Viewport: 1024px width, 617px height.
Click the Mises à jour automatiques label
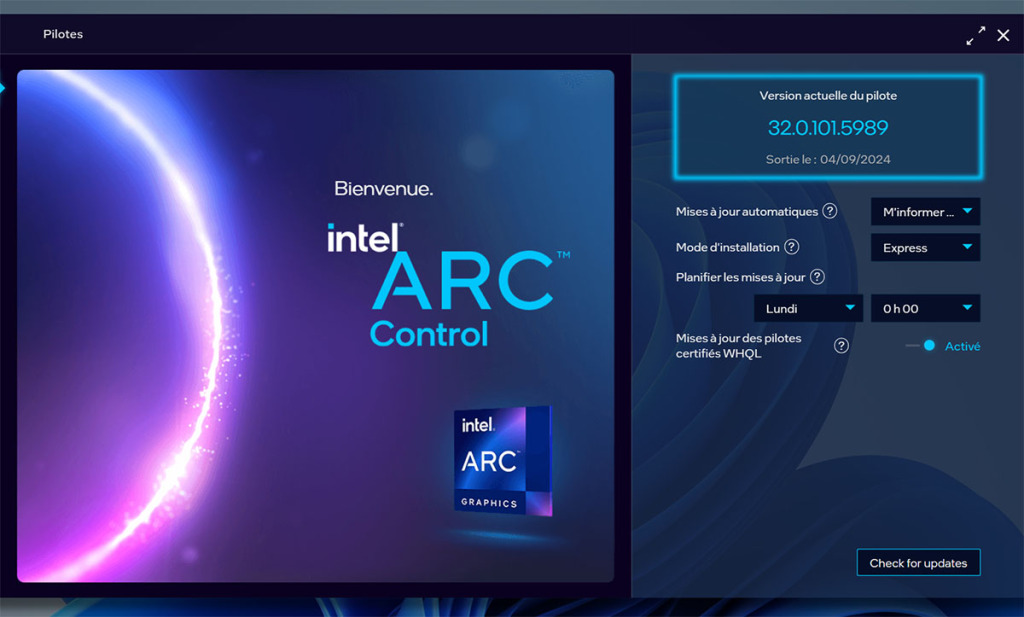(x=746, y=212)
